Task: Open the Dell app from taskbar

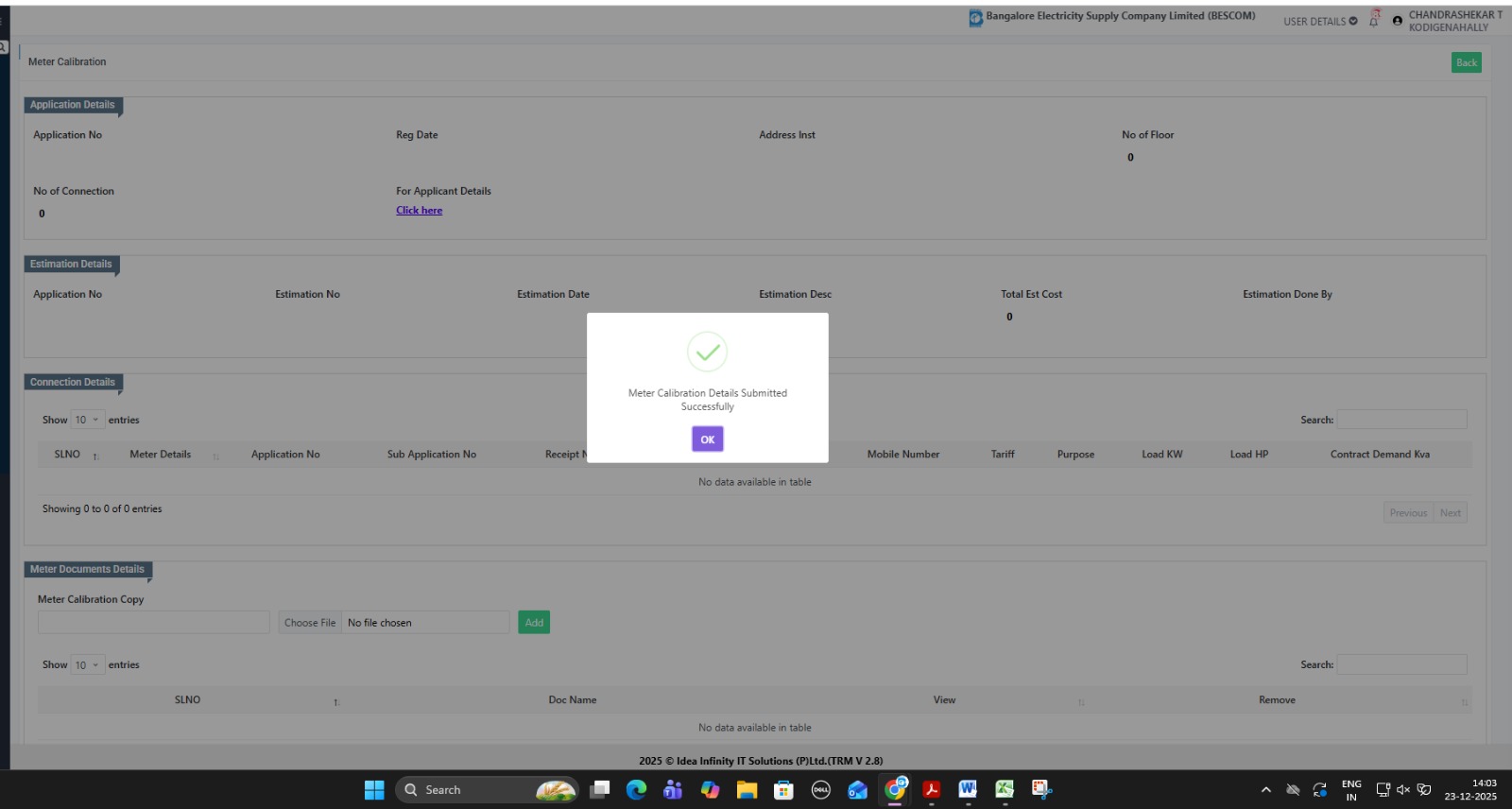Action: point(820,790)
